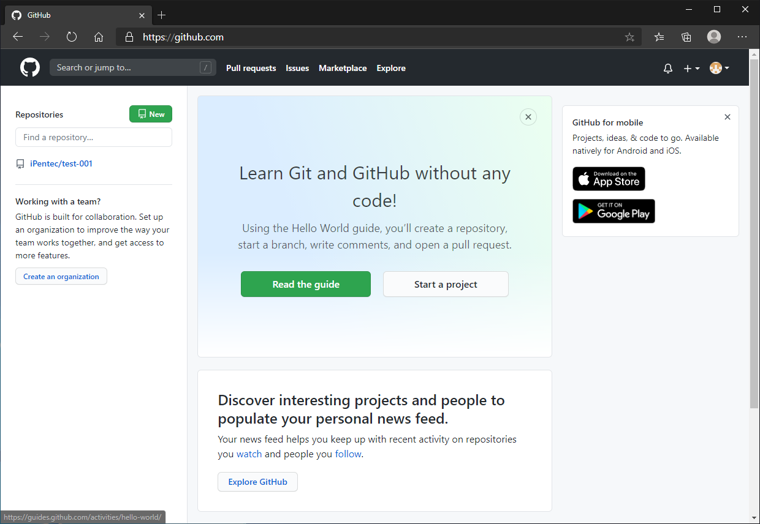Image resolution: width=760 pixels, height=524 pixels.
Task: Open a new browser tab
Action: point(161,15)
